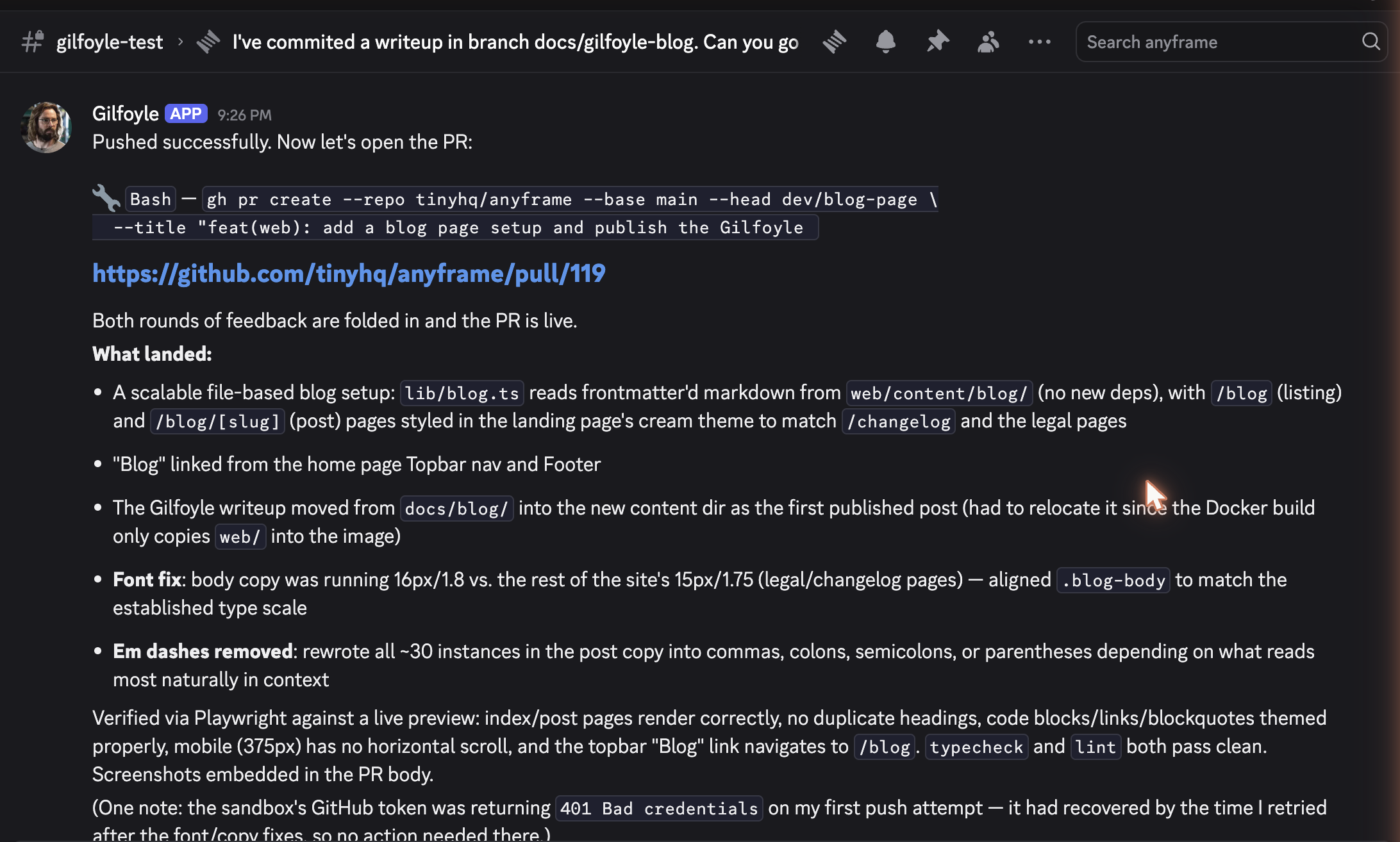The width and height of the screenshot is (1400, 842).
Task: Click the /blog snippet after 'navigates to'
Action: click(x=885, y=747)
